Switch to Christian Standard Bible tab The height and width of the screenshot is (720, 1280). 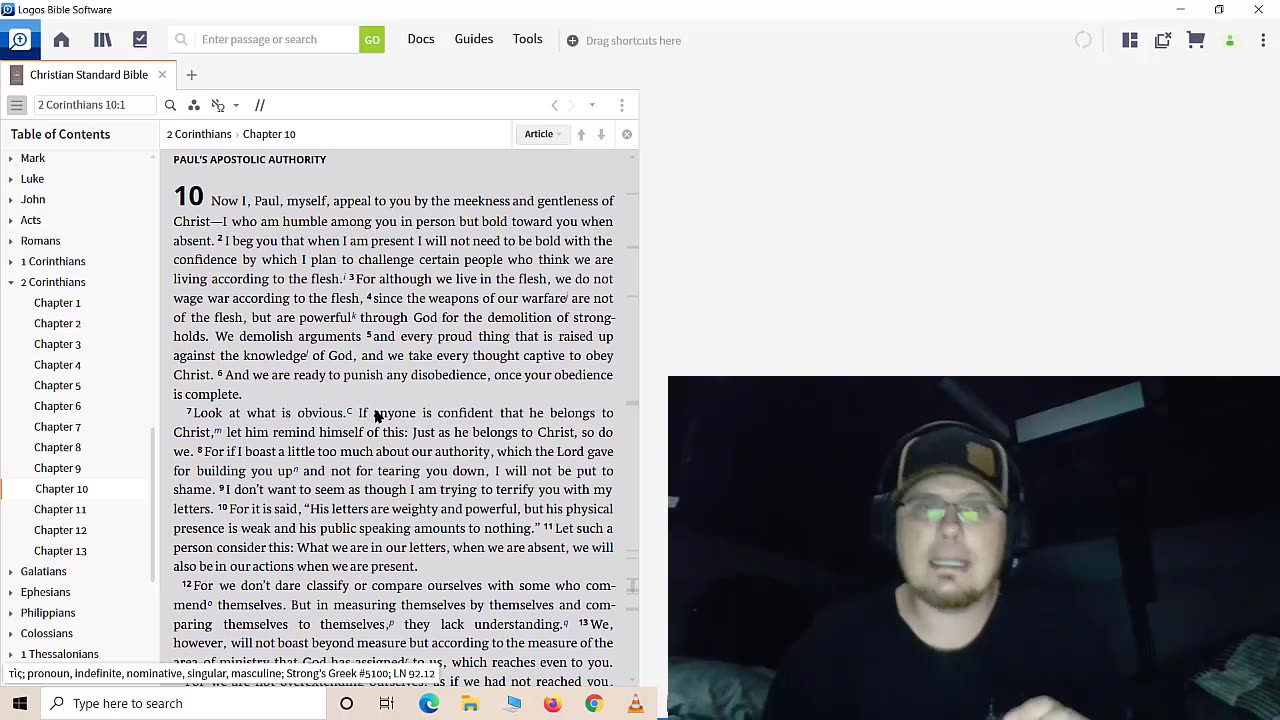pyautogui.click(x=88, y=75)
